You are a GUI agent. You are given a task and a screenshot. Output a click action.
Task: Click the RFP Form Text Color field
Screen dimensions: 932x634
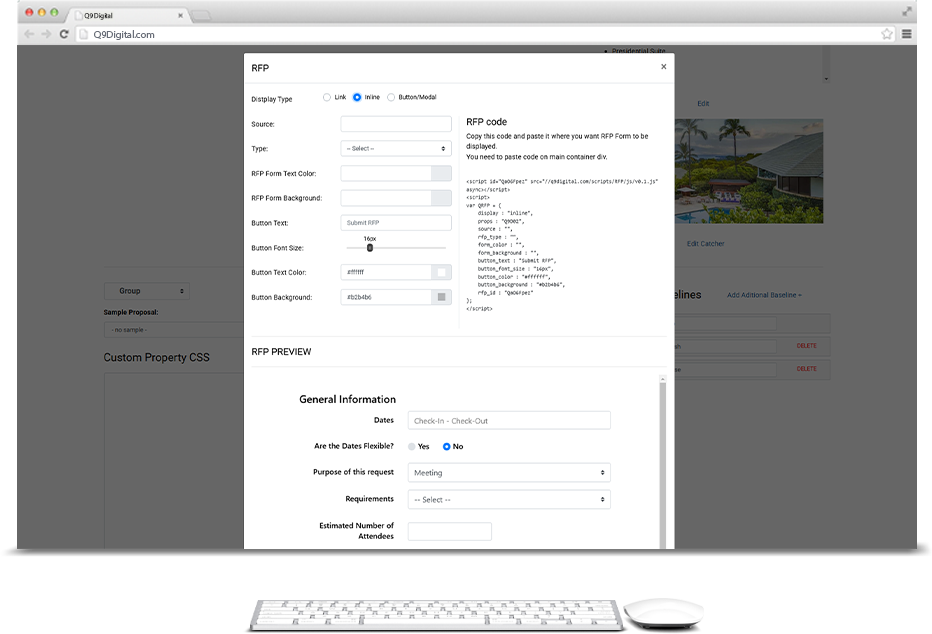coord(386,174)
